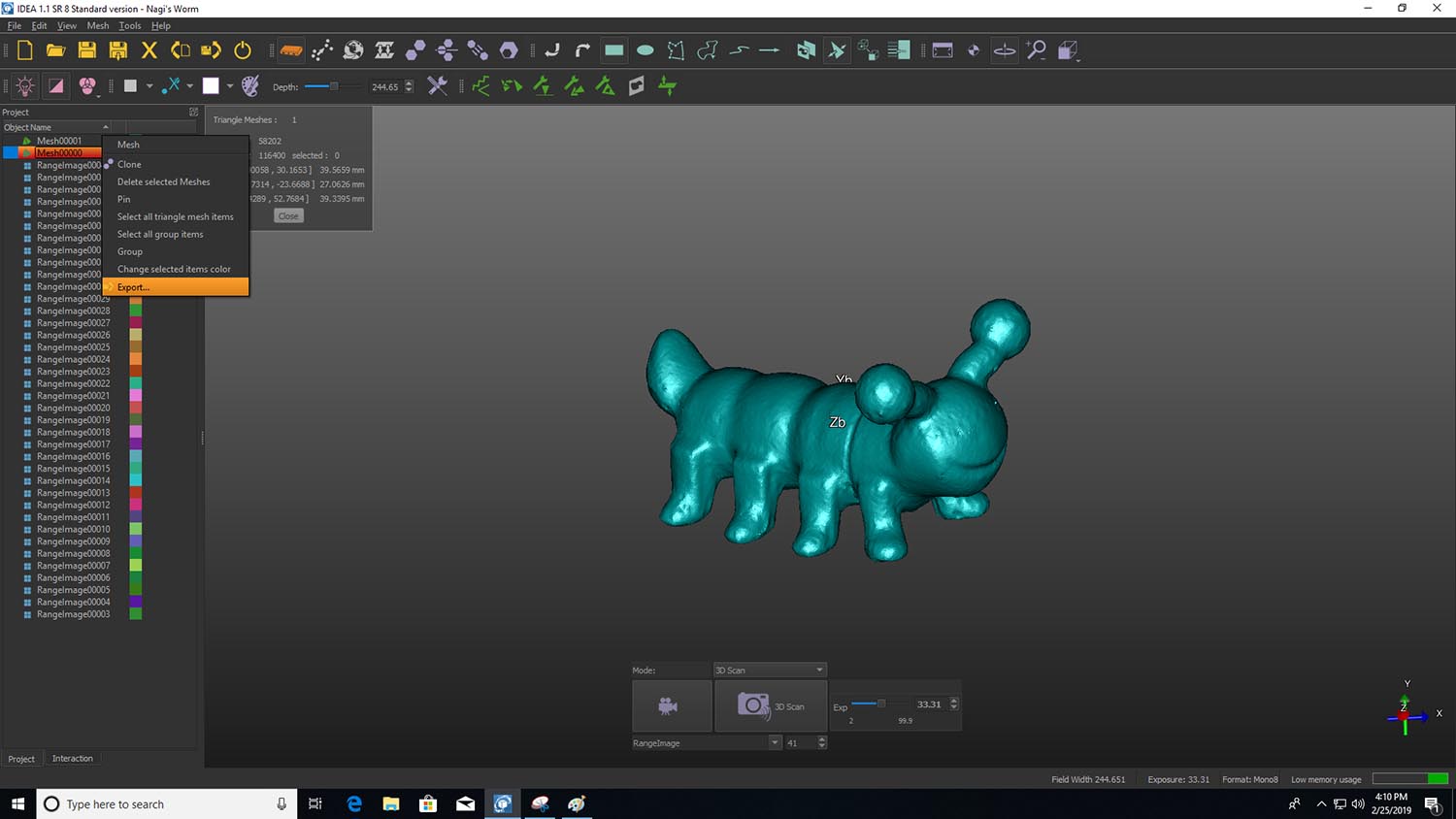Choose the ellipse selection tool

(x=645, y=50)
